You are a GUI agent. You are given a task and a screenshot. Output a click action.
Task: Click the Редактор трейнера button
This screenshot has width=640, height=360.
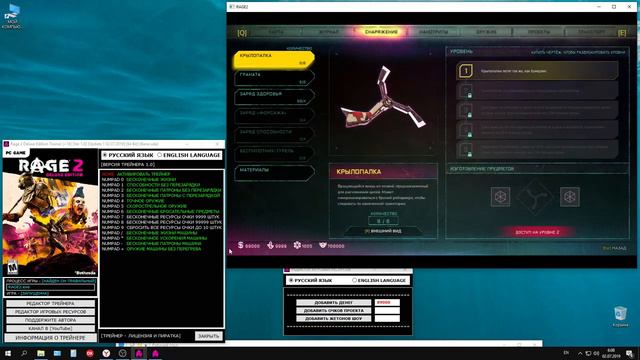point(50,304)
